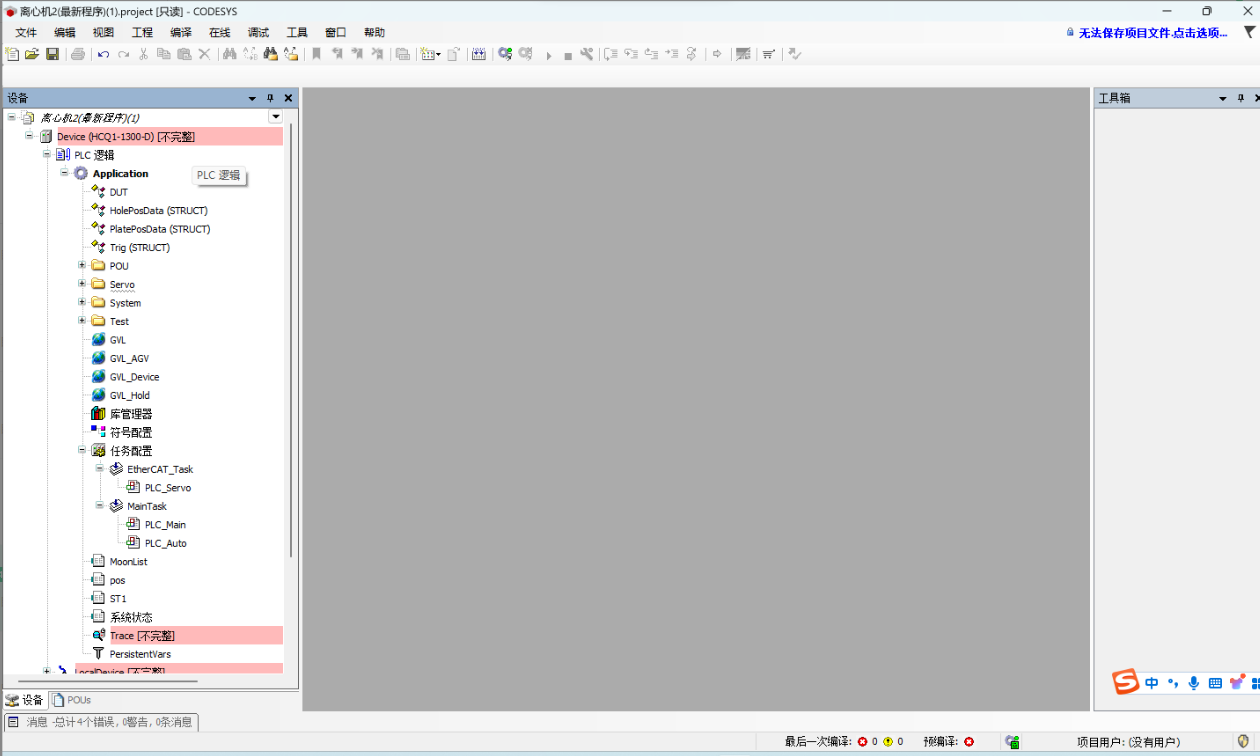The height and width of the screenshot is (756, 1260).
Task: Click the Undo arrow in toolbar
Action: click(103, 54)
